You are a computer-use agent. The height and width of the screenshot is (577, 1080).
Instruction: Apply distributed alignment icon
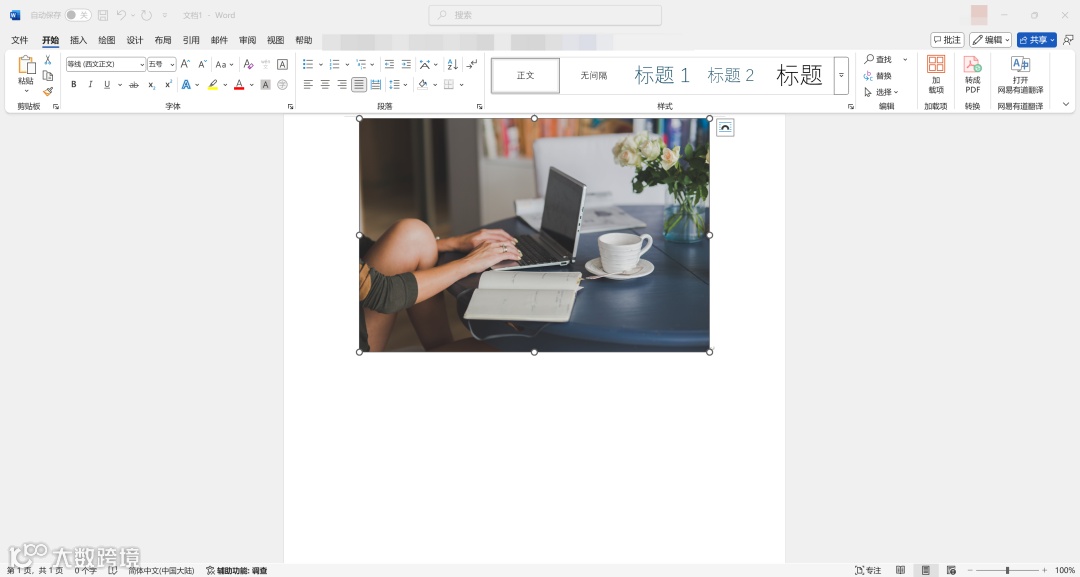[x=376, y=85]
